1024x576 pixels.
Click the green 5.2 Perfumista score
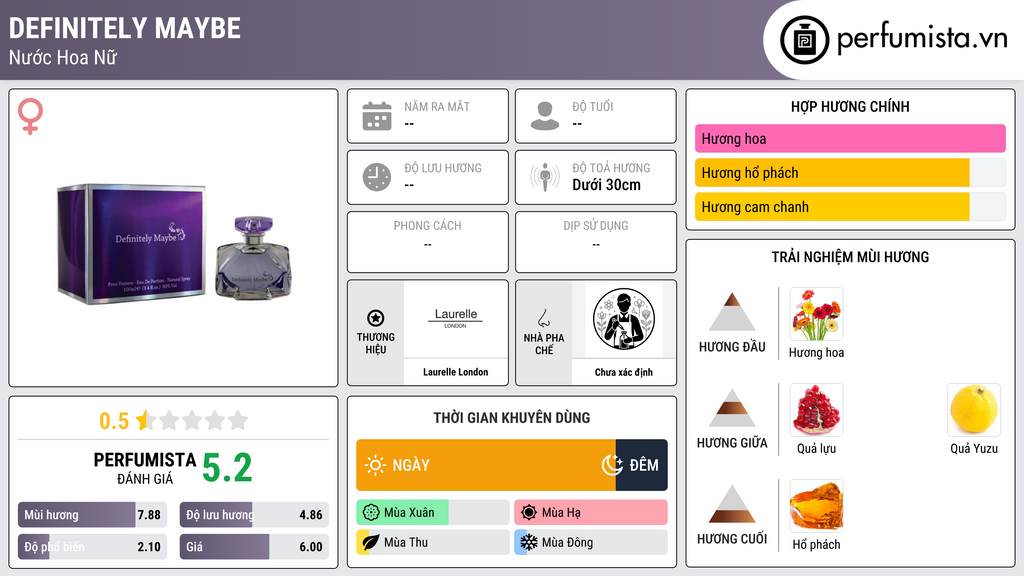(227, 468)
